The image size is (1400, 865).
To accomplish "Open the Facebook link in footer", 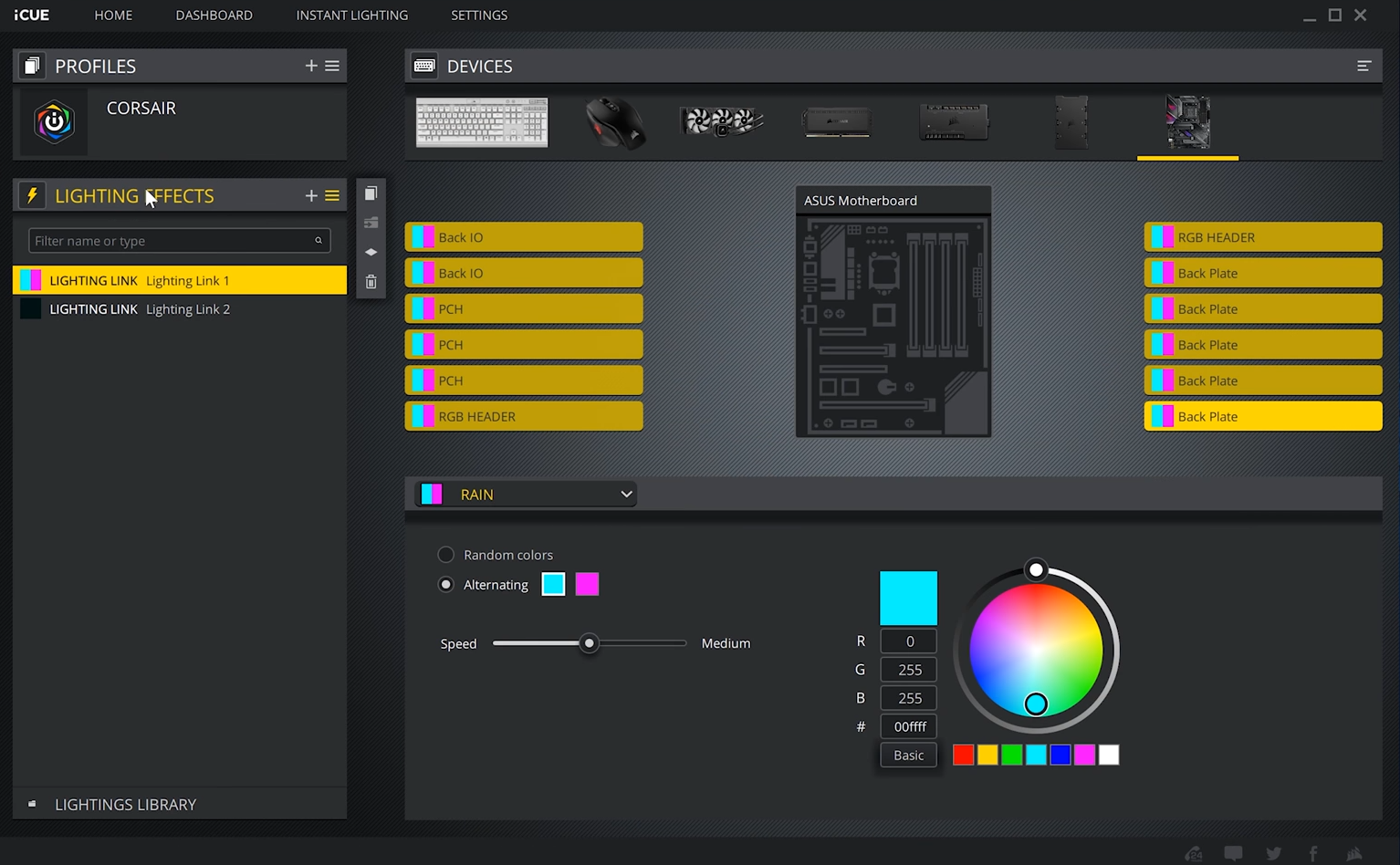I will click(x=1313, y=854).
